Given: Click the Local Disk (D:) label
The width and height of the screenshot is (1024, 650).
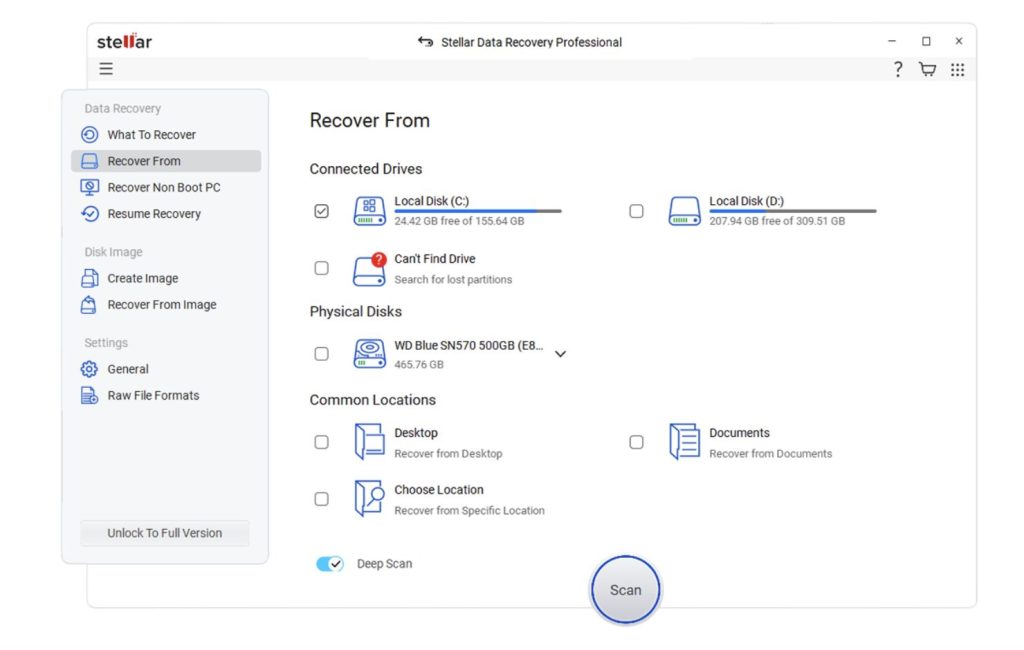Looking at the screenshot, I should pos(746,201).
